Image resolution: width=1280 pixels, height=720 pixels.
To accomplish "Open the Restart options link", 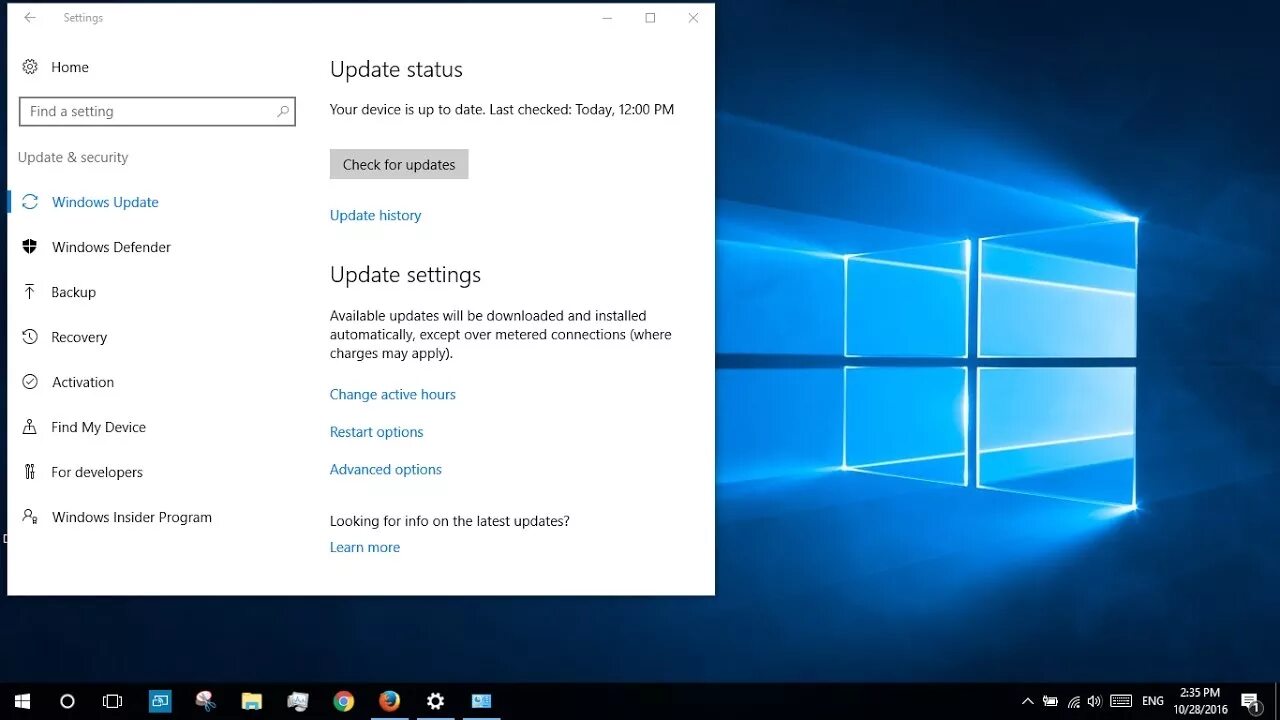I will 377,432.
